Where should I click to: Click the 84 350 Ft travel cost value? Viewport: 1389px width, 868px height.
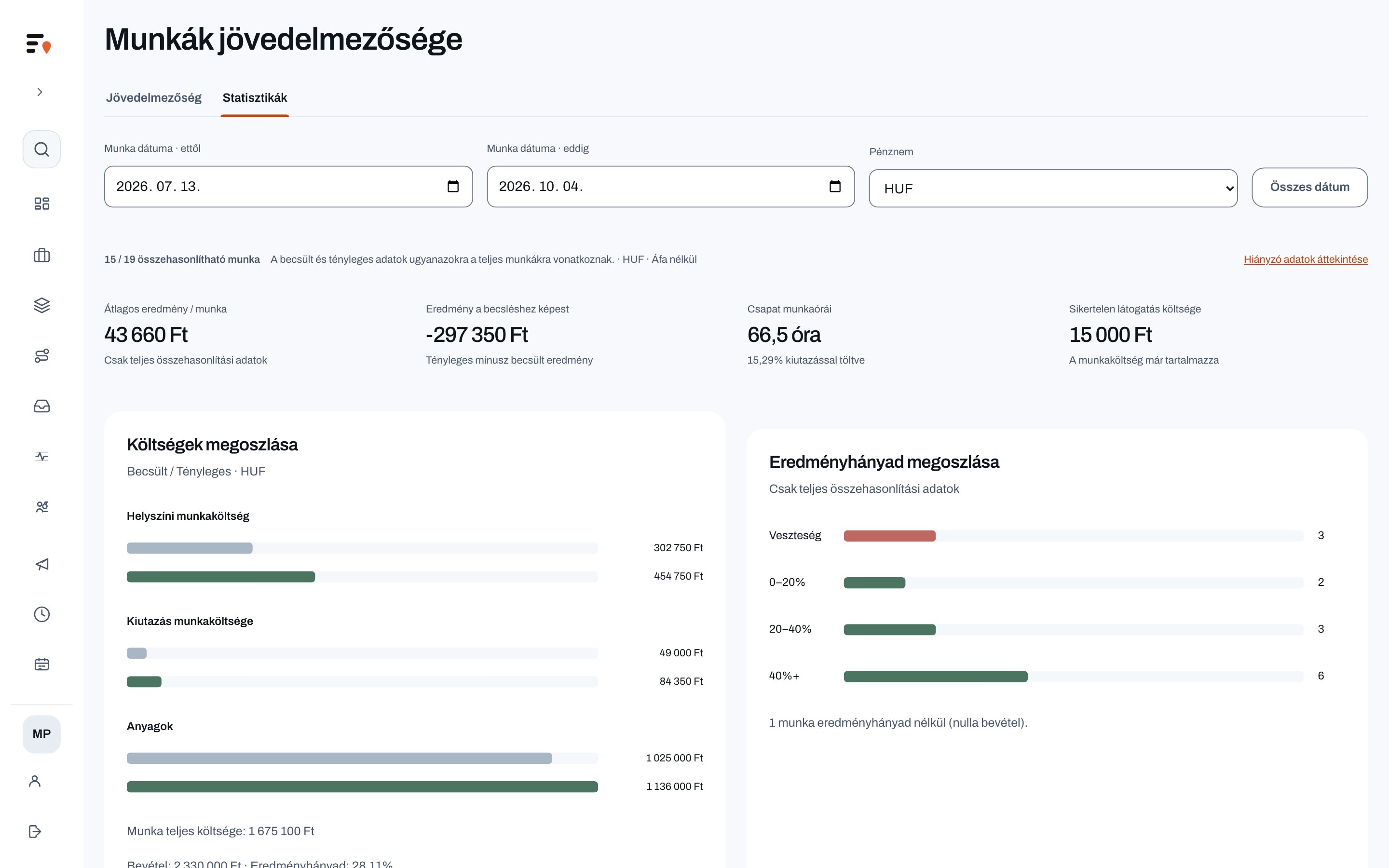click(681, 681)
